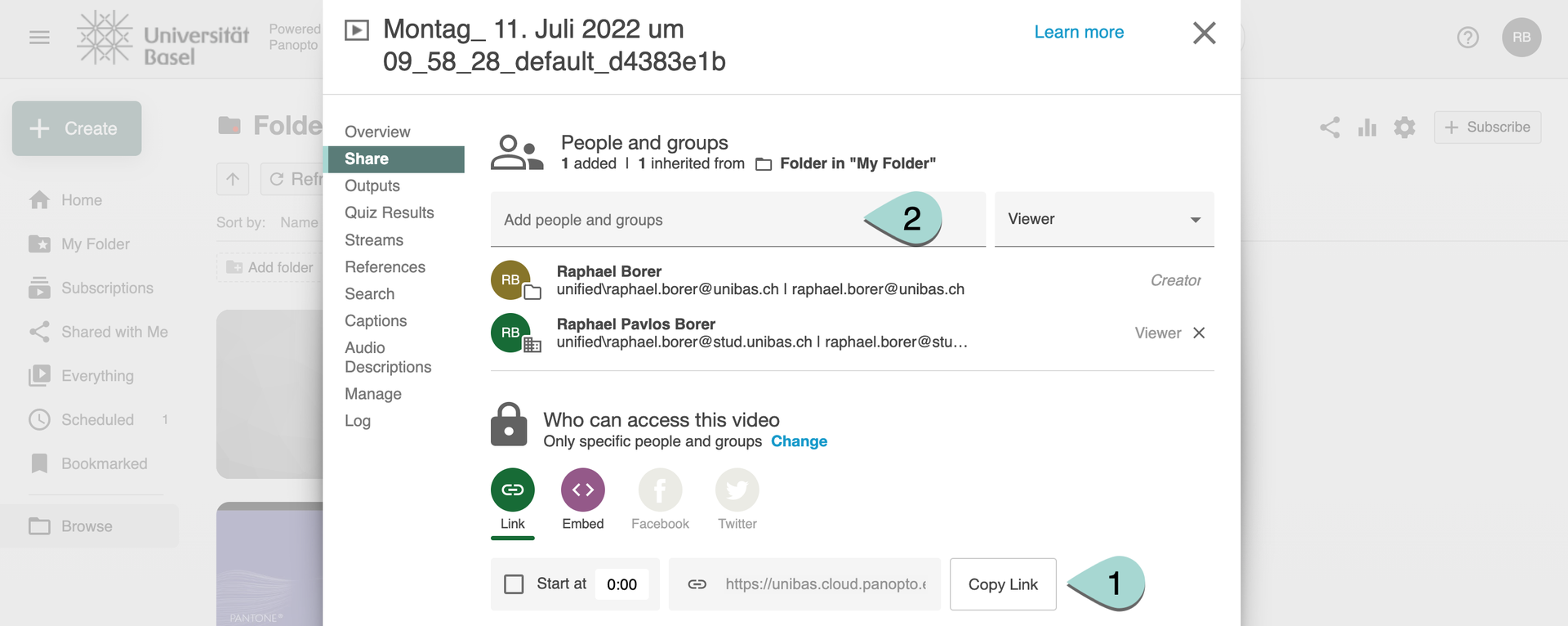Open the folder statistics bar chart icon
The width and height of the screenshot is (1568, 626).
click(x=1367, y=127)
